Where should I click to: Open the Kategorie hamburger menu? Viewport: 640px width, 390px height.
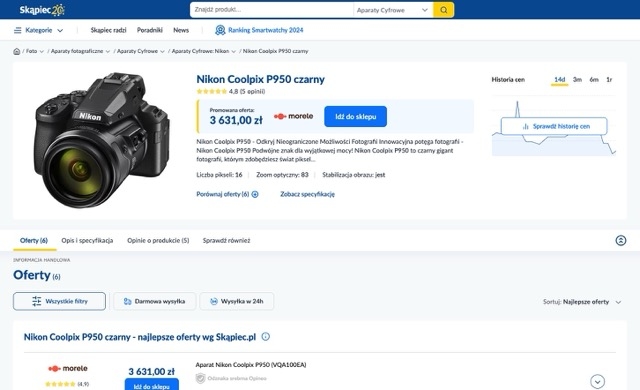(38, 30)
